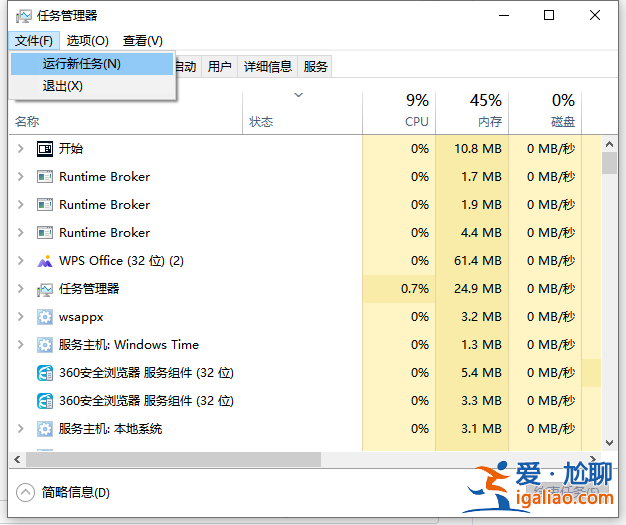
Task: Click the 3.2 MB memory value
Action: (481, 317)
